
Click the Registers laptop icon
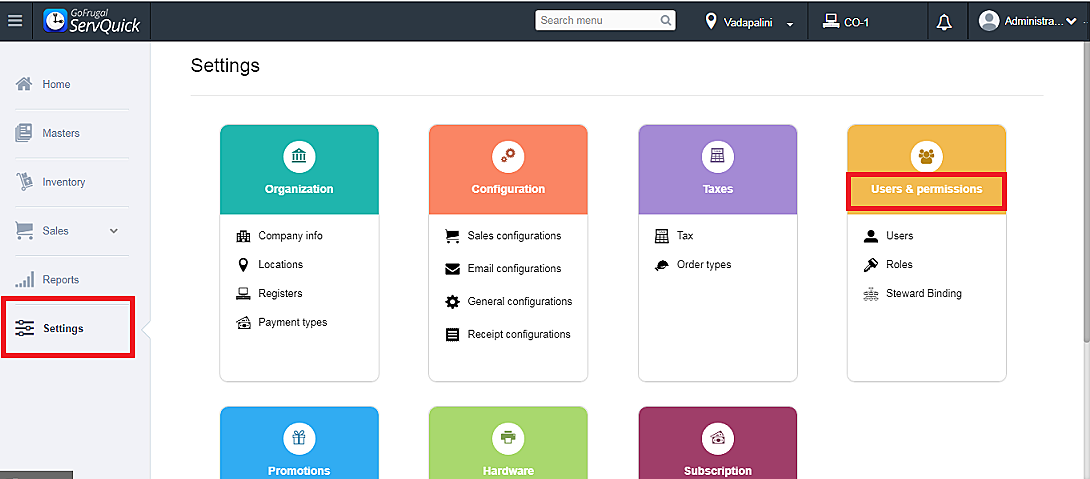click(x=243, y=293)
